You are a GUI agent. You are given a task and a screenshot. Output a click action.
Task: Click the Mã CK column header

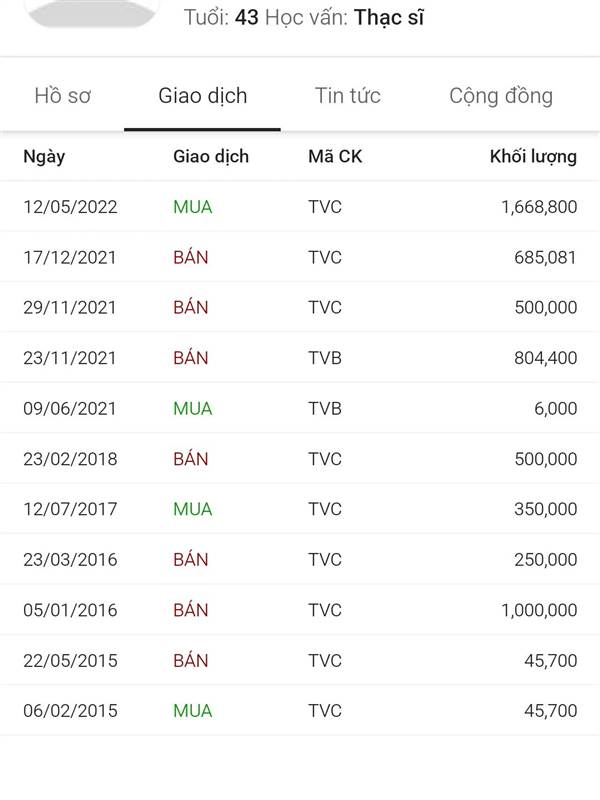point(335,157)
